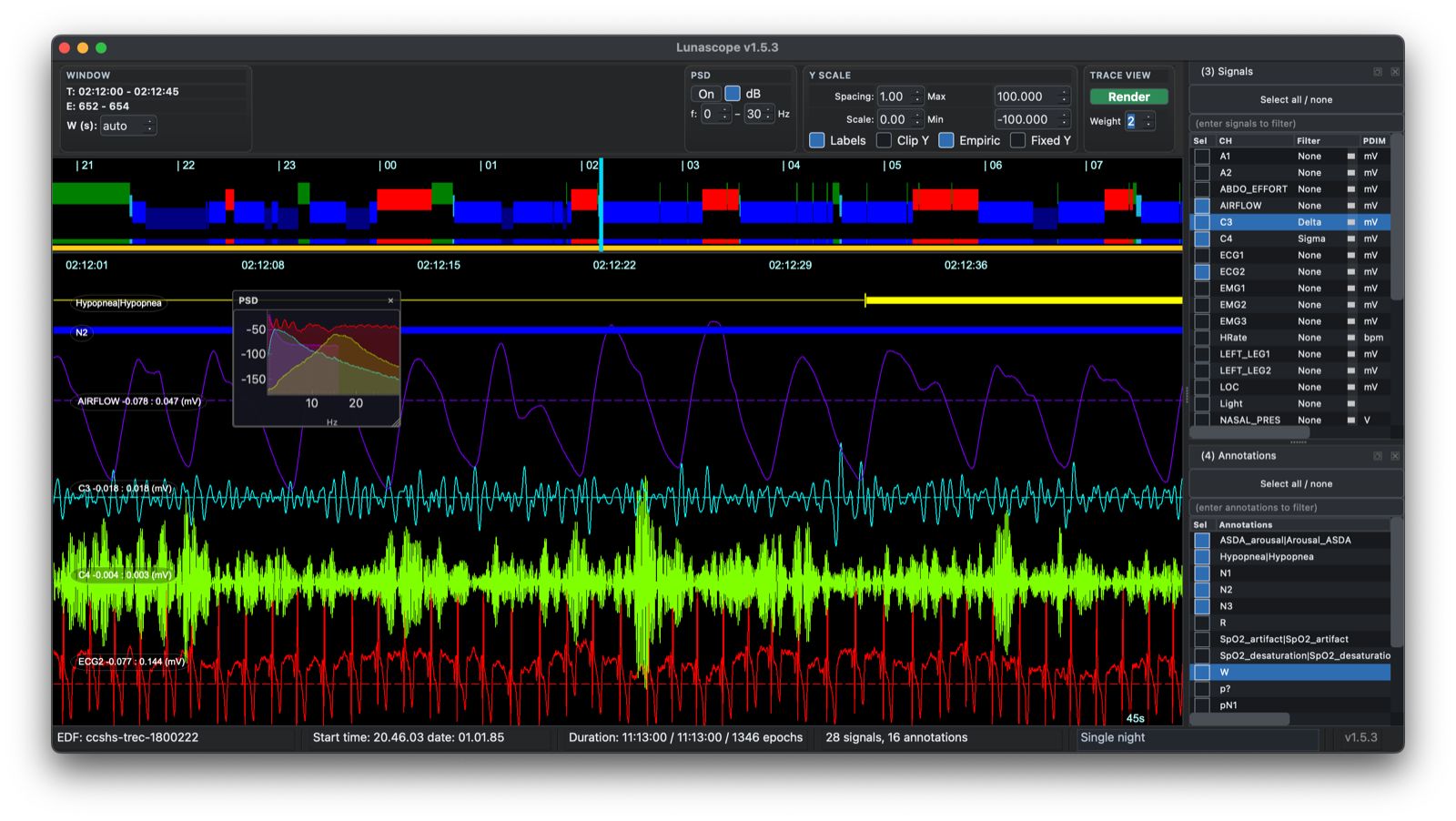The height and width of the screenshot is (821, 1456).
Task: Select the SpO2_artifact annotation row
Action: click(1290, 640)
